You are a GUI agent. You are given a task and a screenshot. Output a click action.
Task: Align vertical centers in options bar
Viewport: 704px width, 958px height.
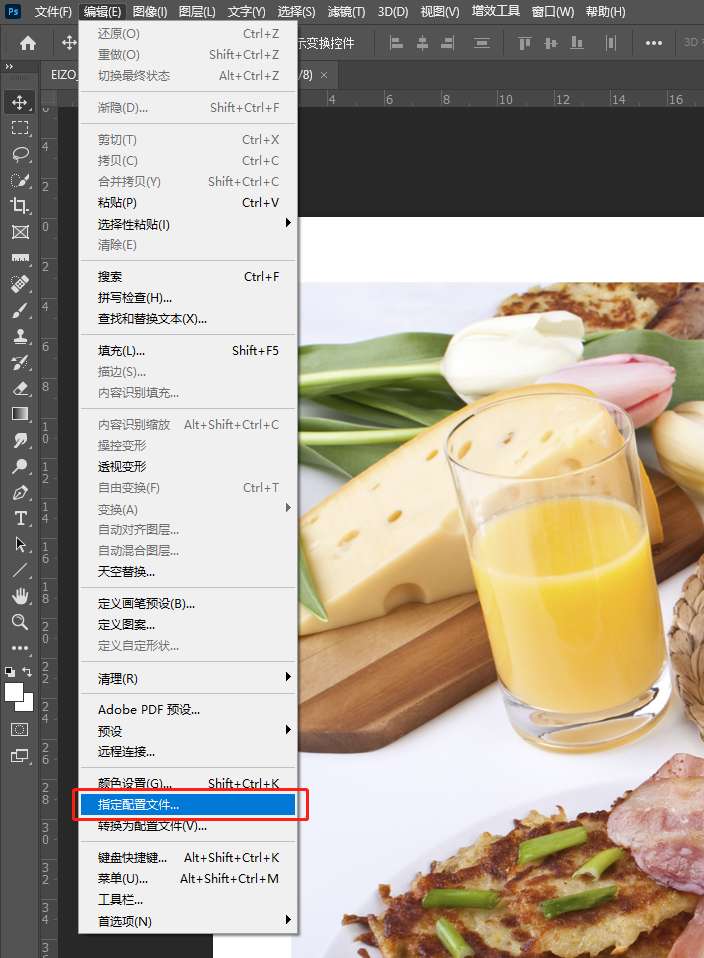(551, 43)
